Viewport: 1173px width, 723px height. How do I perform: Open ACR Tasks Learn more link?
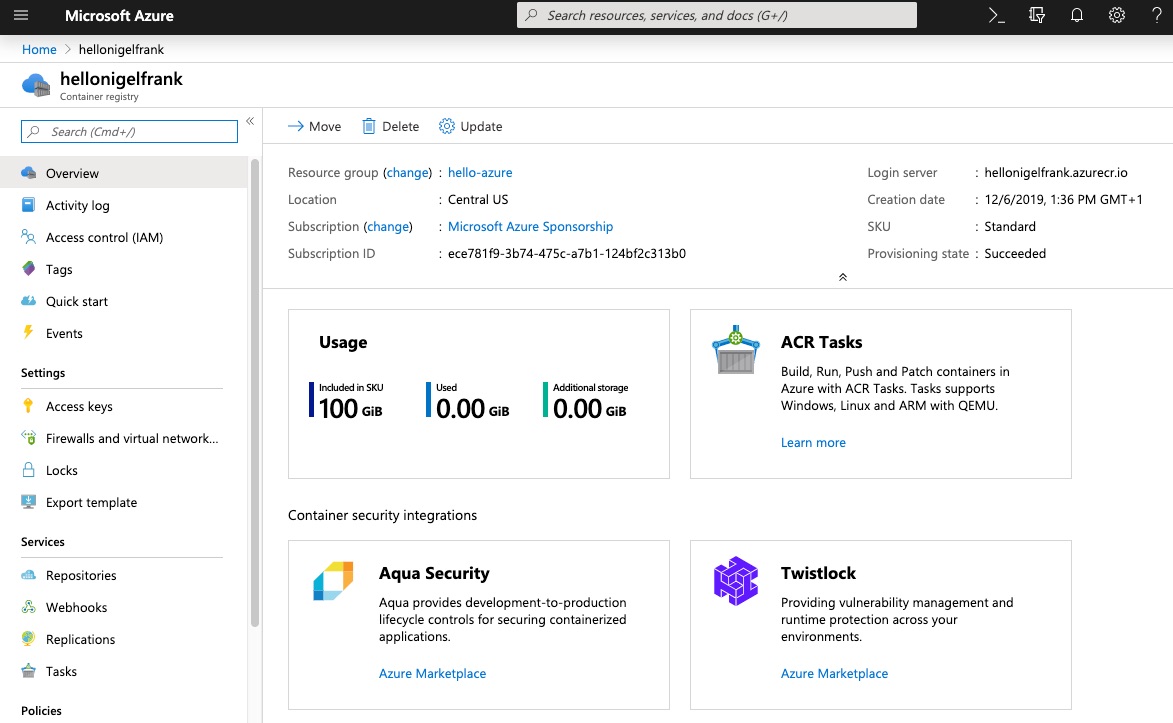click(813, 442)
